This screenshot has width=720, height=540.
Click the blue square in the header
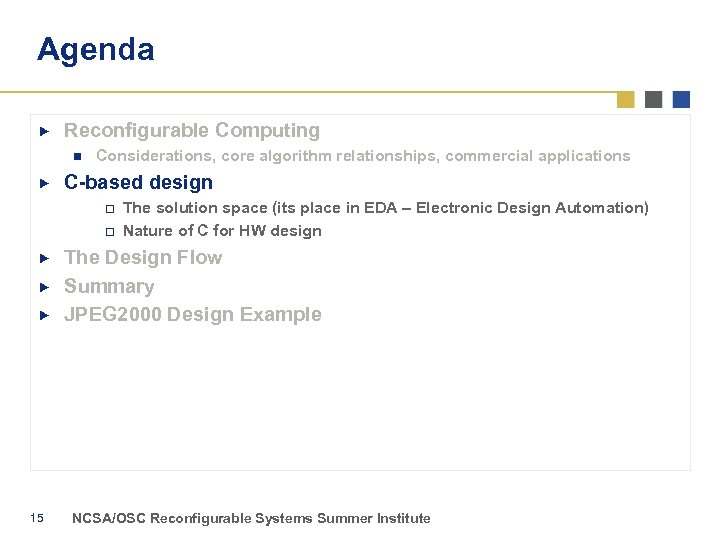682,99
